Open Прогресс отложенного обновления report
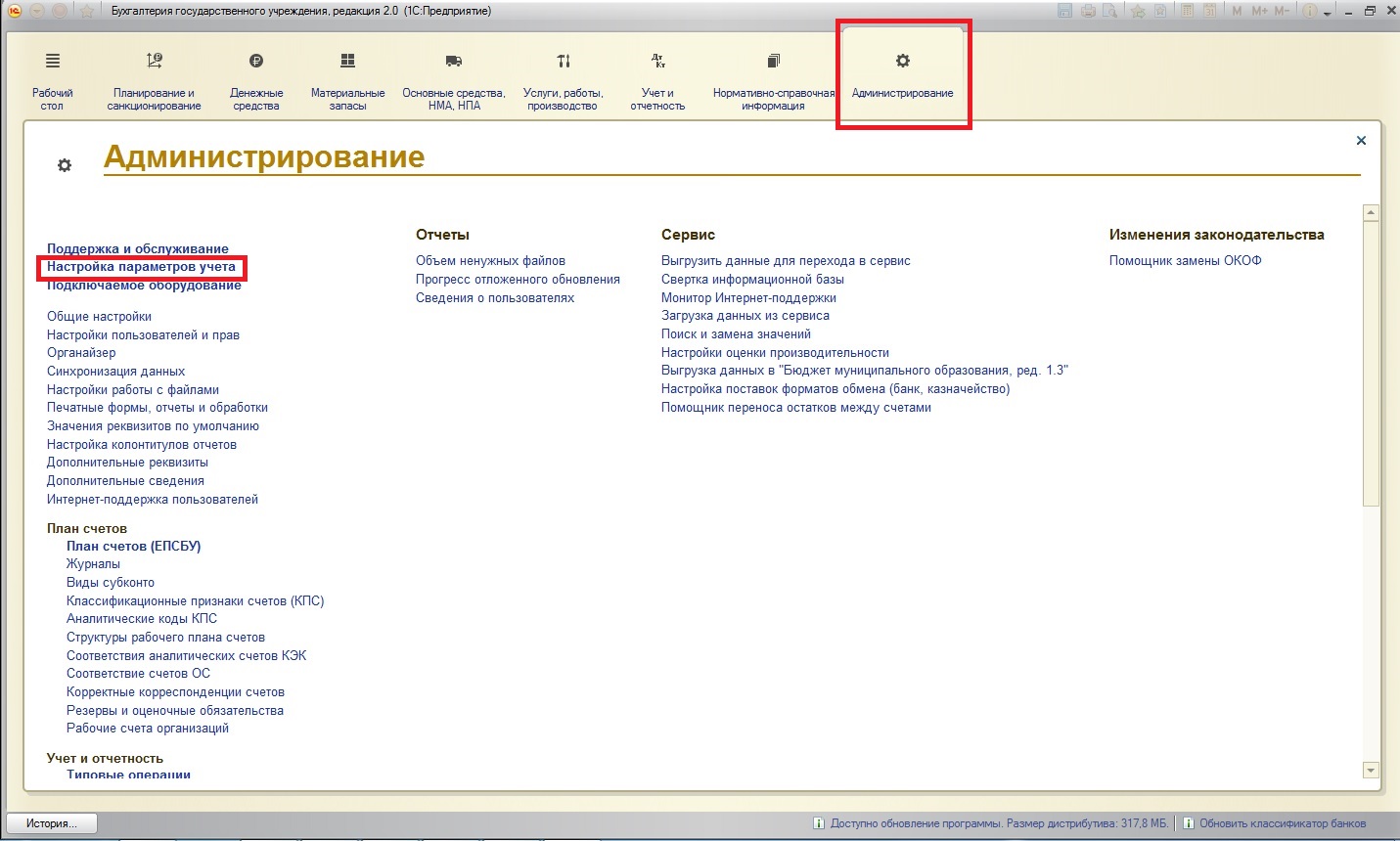Screen dimensions: 1400x841 pos(518,279)
